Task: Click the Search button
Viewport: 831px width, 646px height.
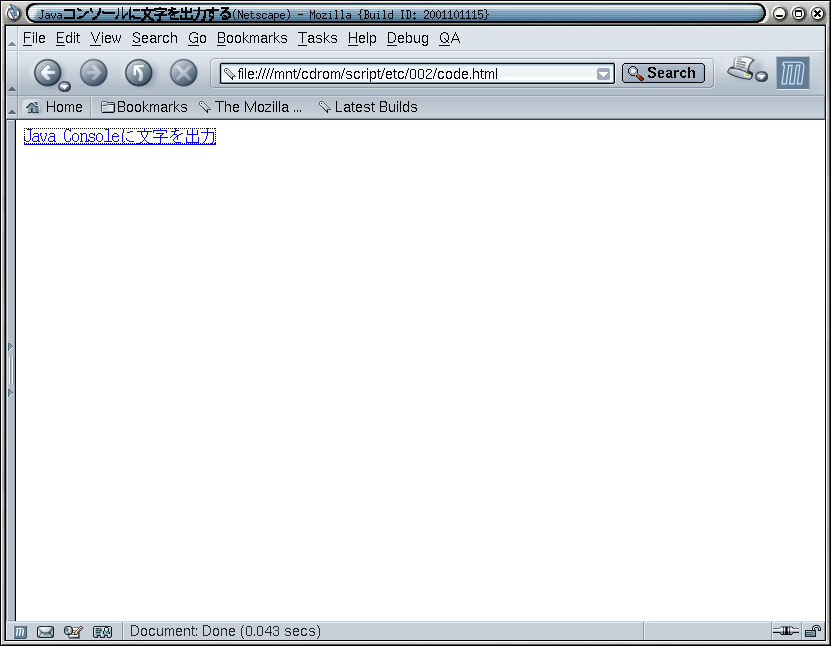Action: (663, 73)
